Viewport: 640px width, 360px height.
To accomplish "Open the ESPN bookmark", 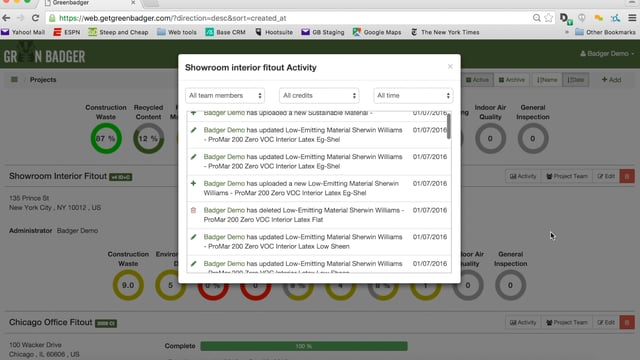I will pos(67,32).
